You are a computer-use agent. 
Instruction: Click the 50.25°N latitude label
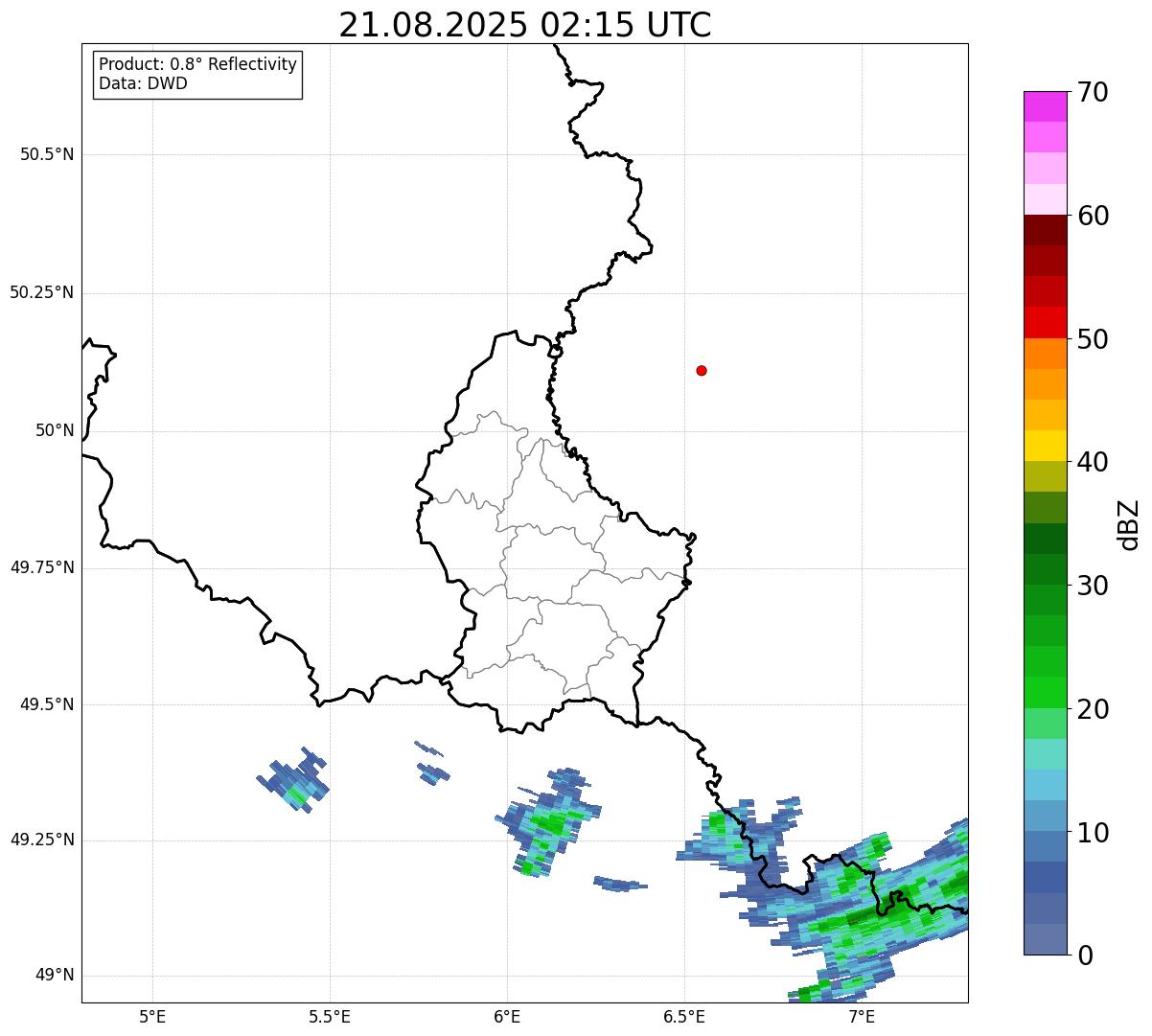tap(42, 292)
